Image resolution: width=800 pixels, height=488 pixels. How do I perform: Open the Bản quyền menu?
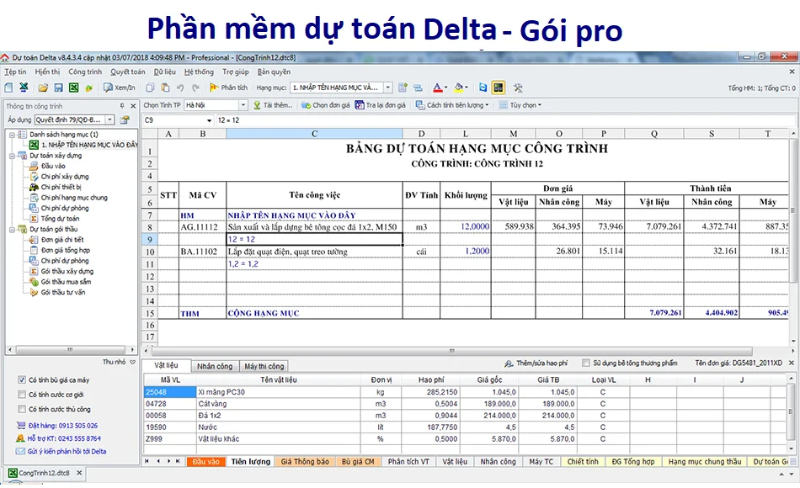[x=273, y=72]
